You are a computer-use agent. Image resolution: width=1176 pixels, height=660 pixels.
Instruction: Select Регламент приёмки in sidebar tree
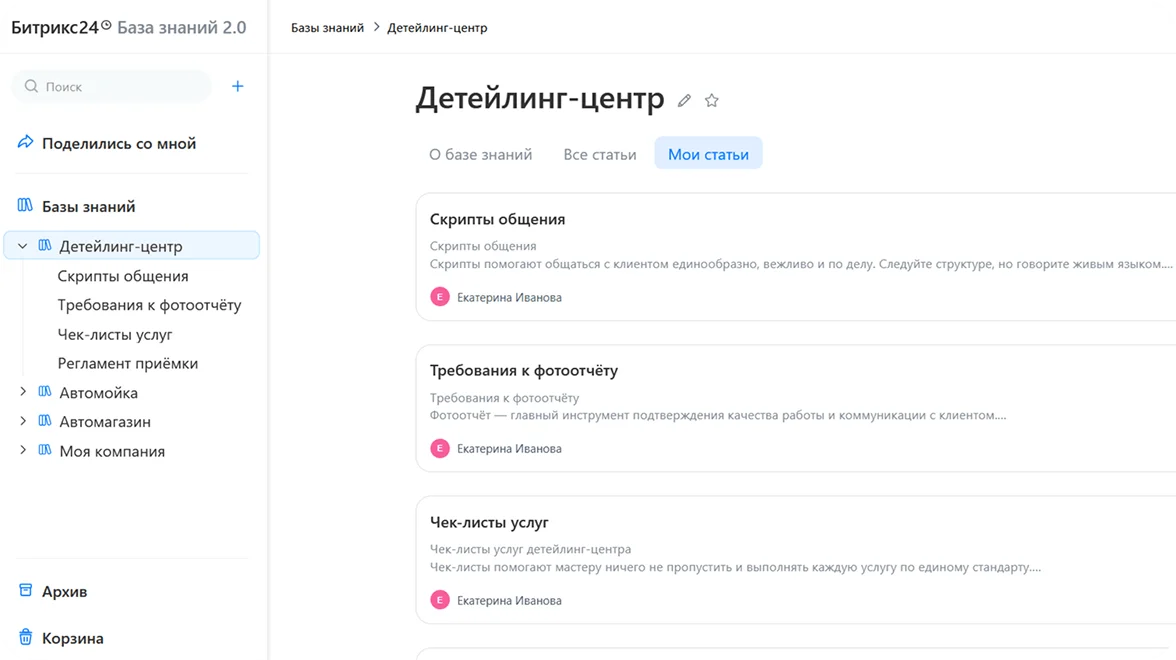(128, 363)
